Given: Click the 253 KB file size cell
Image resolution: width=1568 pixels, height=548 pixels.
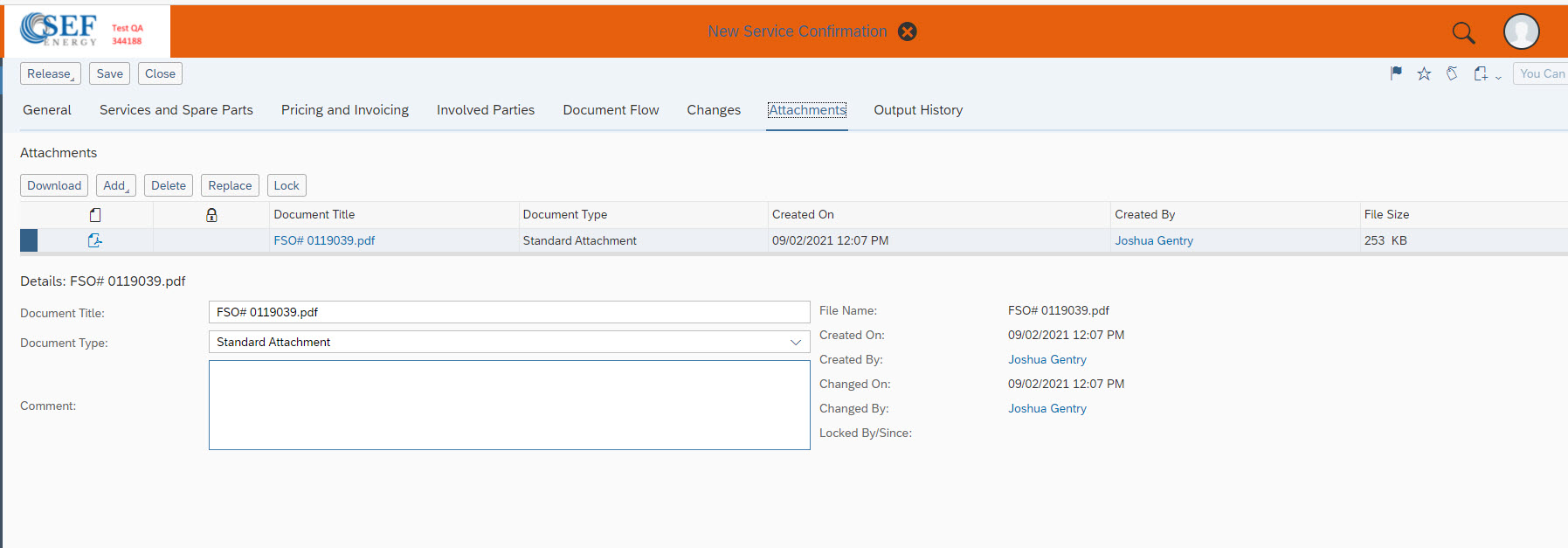Looking at the screenshot, I should [x=1385, y=240].
